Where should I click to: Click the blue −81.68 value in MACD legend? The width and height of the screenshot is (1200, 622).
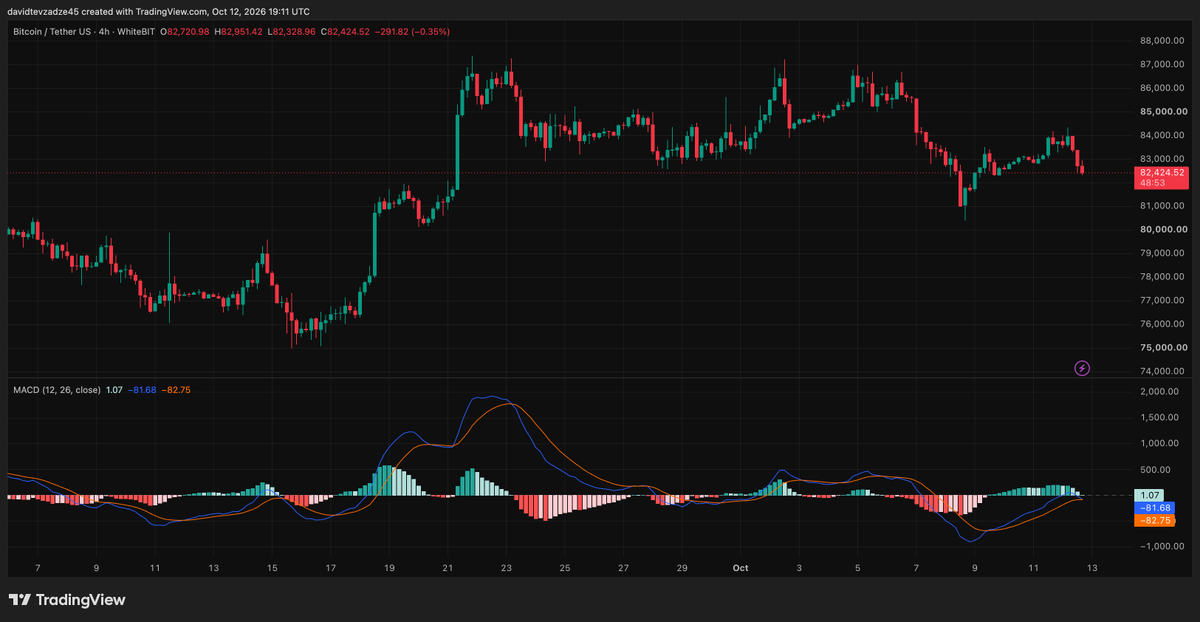click(x=144, y=390)
